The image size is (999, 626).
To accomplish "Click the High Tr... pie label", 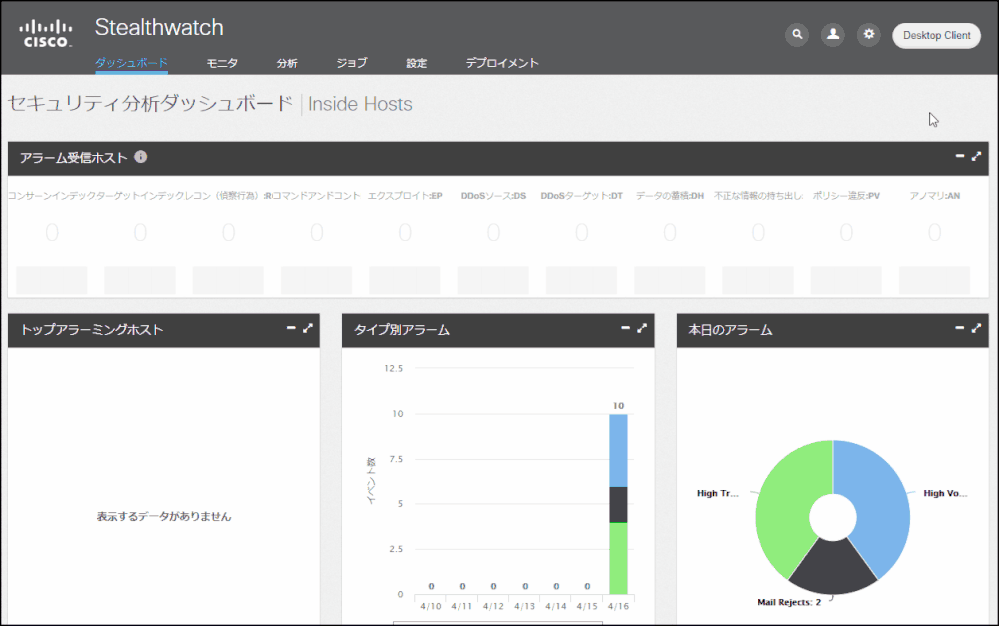I will point(717,493).
